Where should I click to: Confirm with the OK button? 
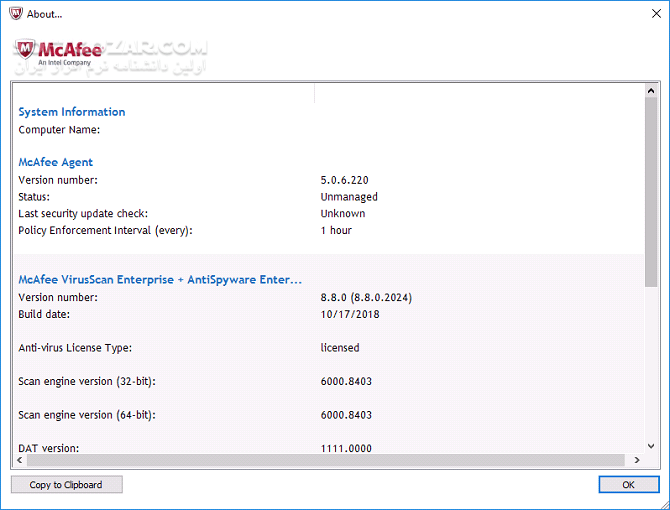629,484
